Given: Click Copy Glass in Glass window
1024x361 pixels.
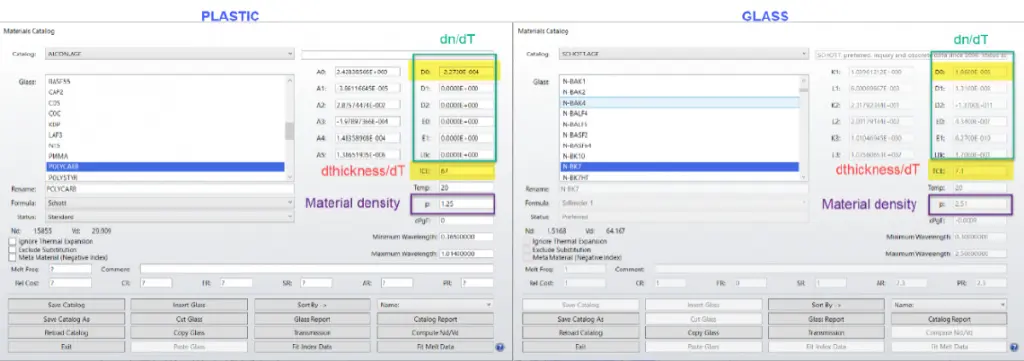Looking at the screenshot, I should [703, 333].
